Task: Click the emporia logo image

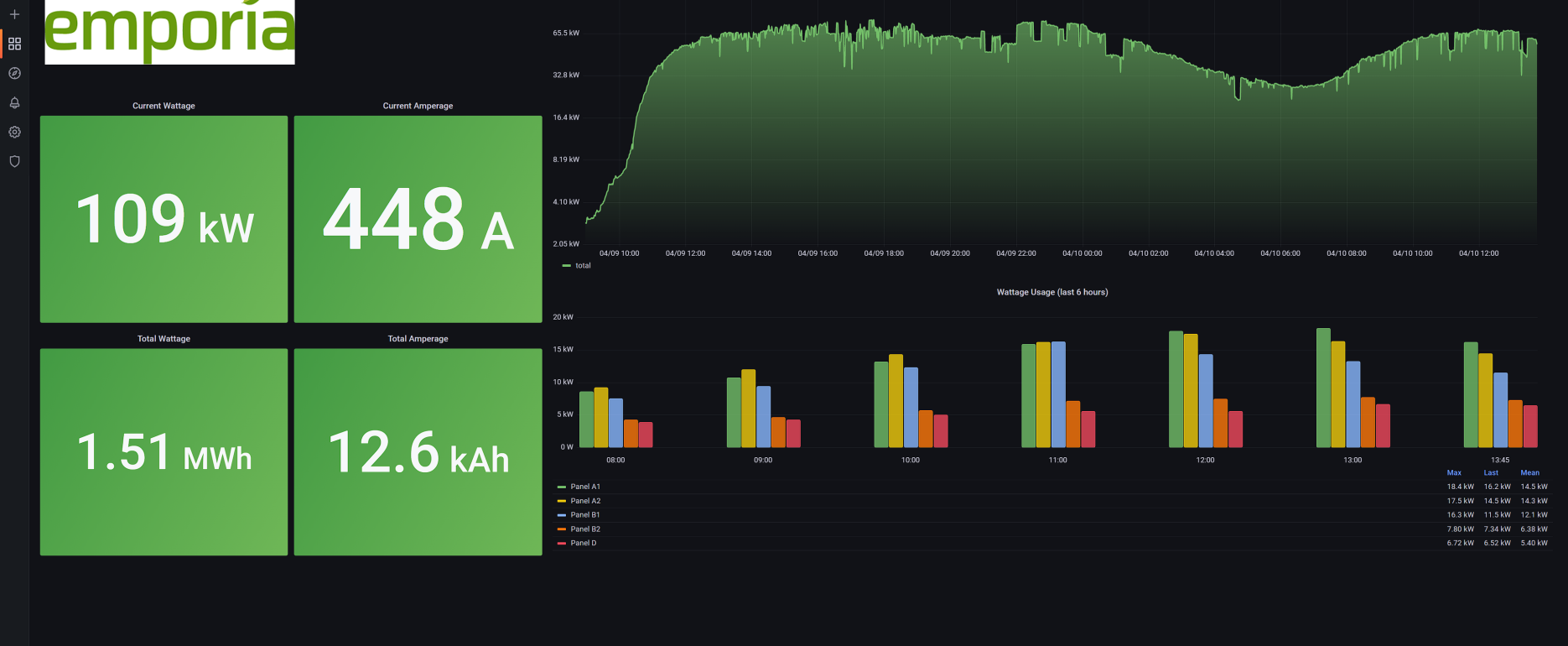Action: 169,32
